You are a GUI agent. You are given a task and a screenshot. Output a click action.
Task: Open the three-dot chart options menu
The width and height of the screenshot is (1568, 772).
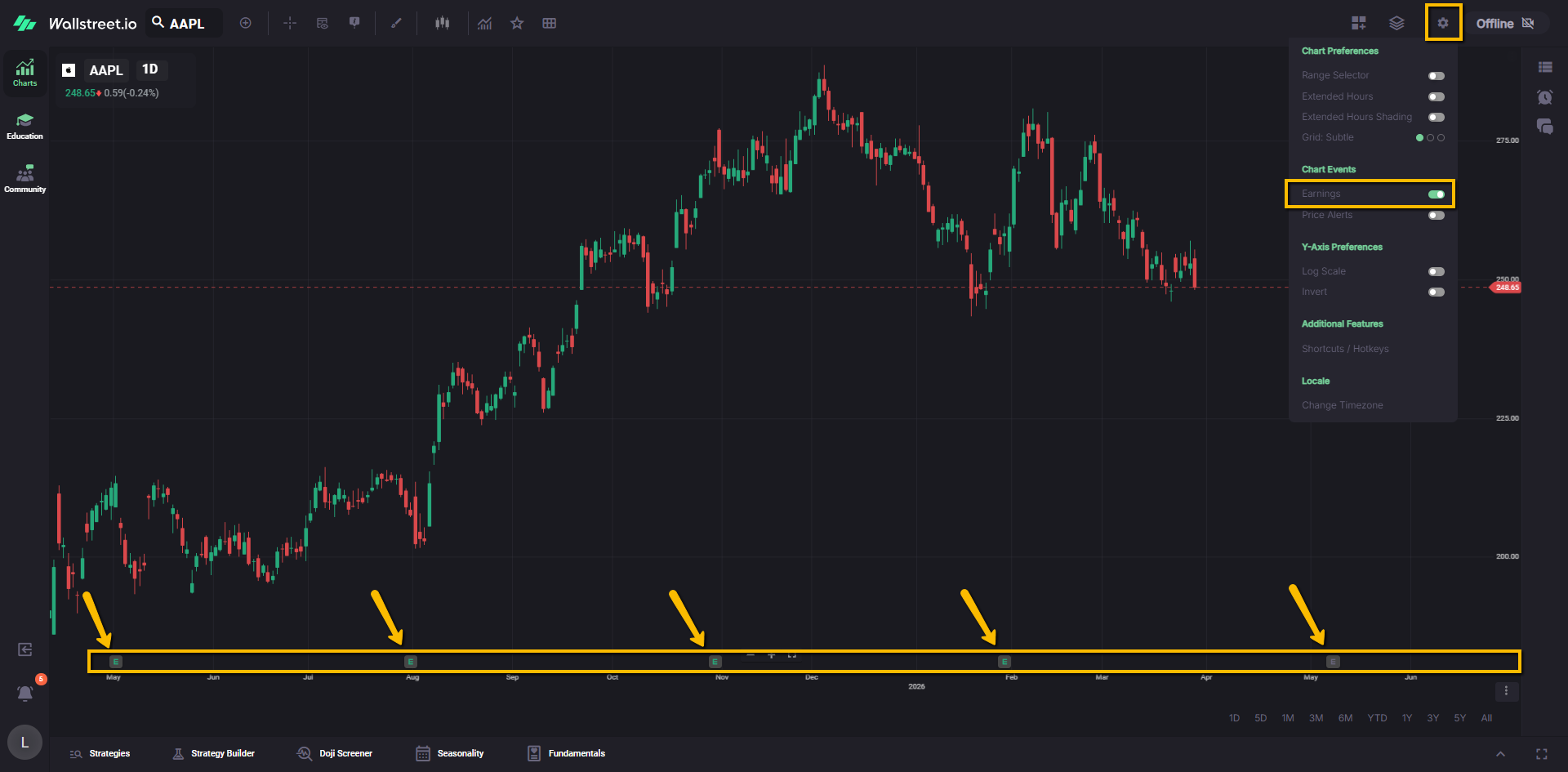coord(1506,691)
